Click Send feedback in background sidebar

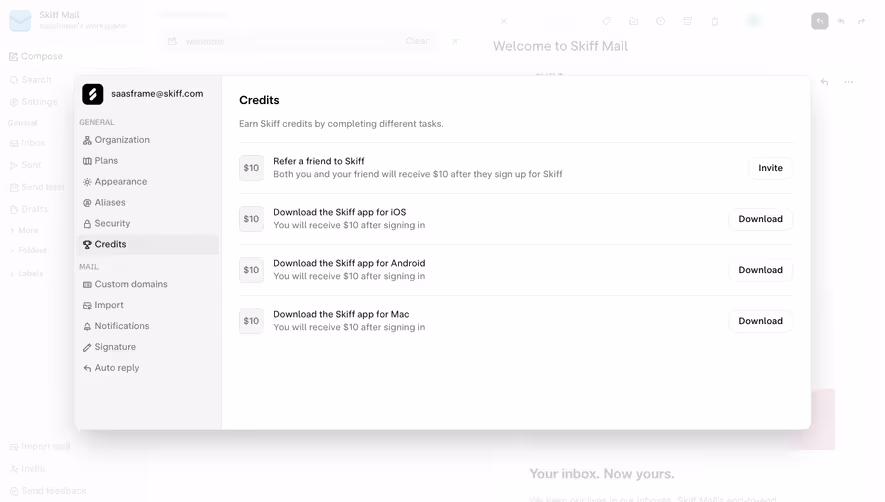49,491
